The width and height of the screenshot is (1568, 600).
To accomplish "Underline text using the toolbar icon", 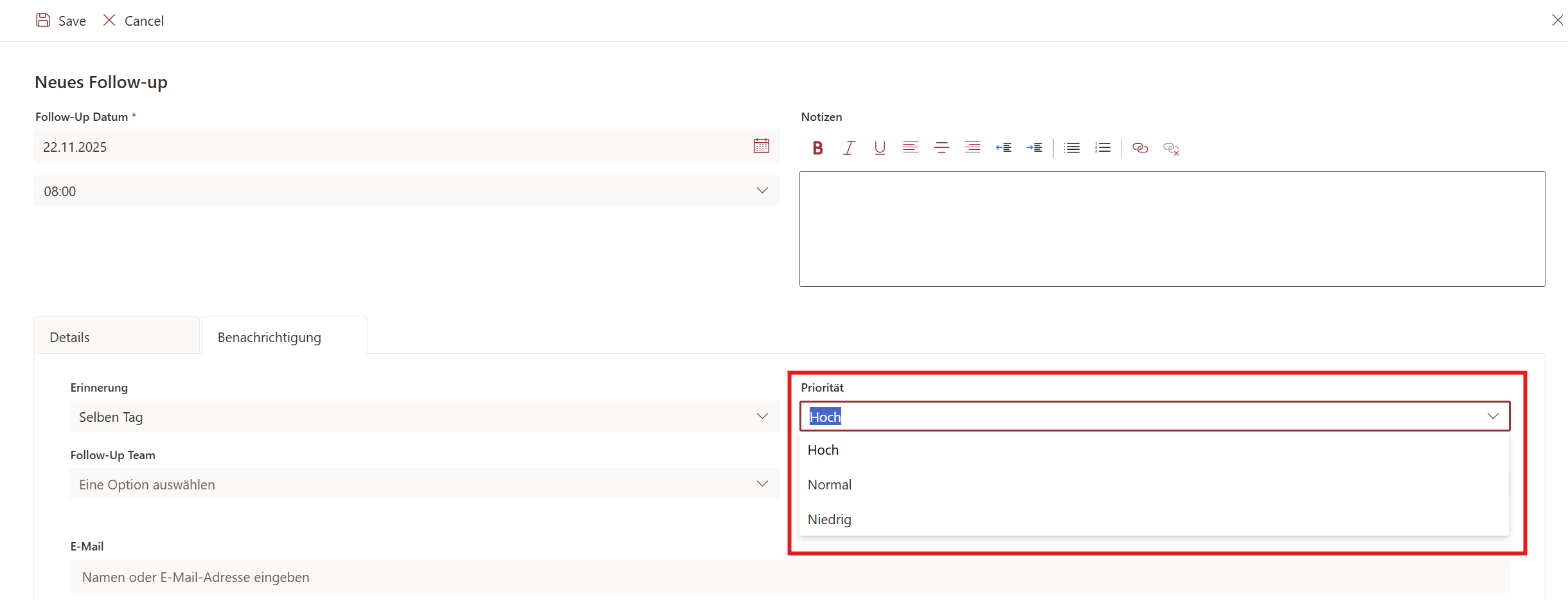I will click(880, 148).
